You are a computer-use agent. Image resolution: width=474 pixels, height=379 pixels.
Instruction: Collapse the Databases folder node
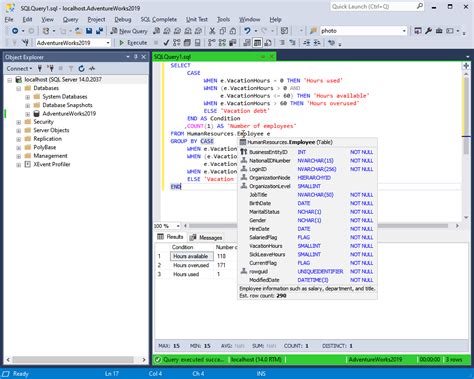tap(19, 88)
